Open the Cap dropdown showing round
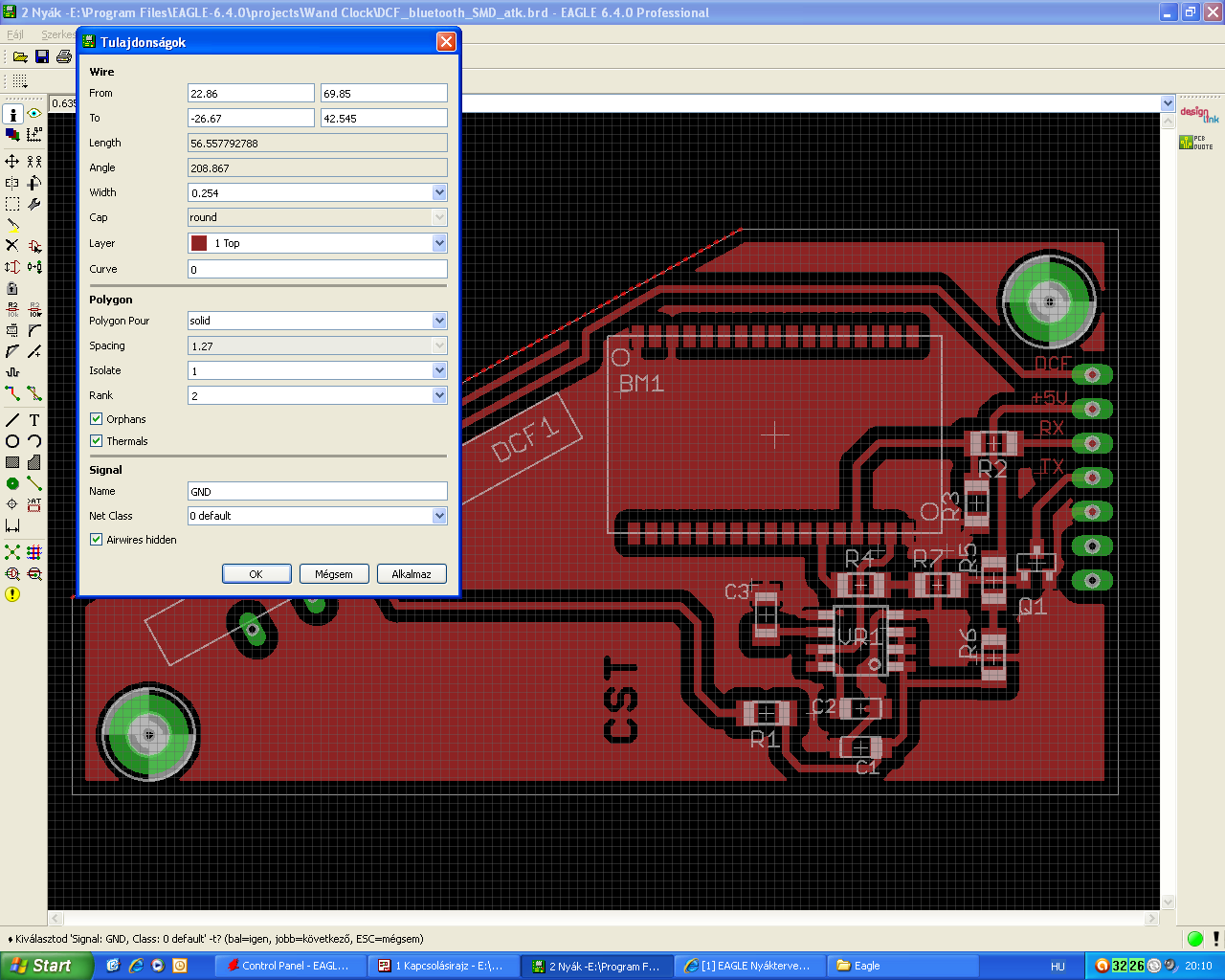This screenshot has height=980, width=1225. tap(439, 217)
